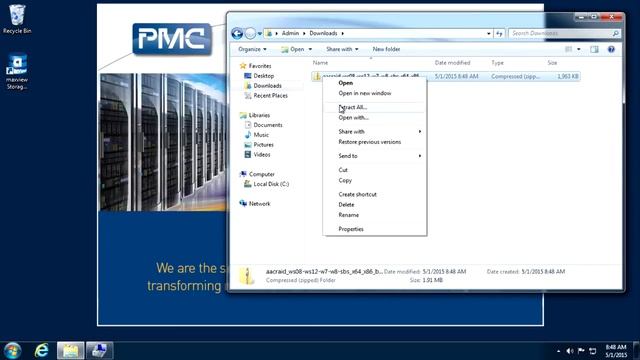640x360 pixels.
Task: Click the zipped folder icon in details pane
Action: point(247,276)
